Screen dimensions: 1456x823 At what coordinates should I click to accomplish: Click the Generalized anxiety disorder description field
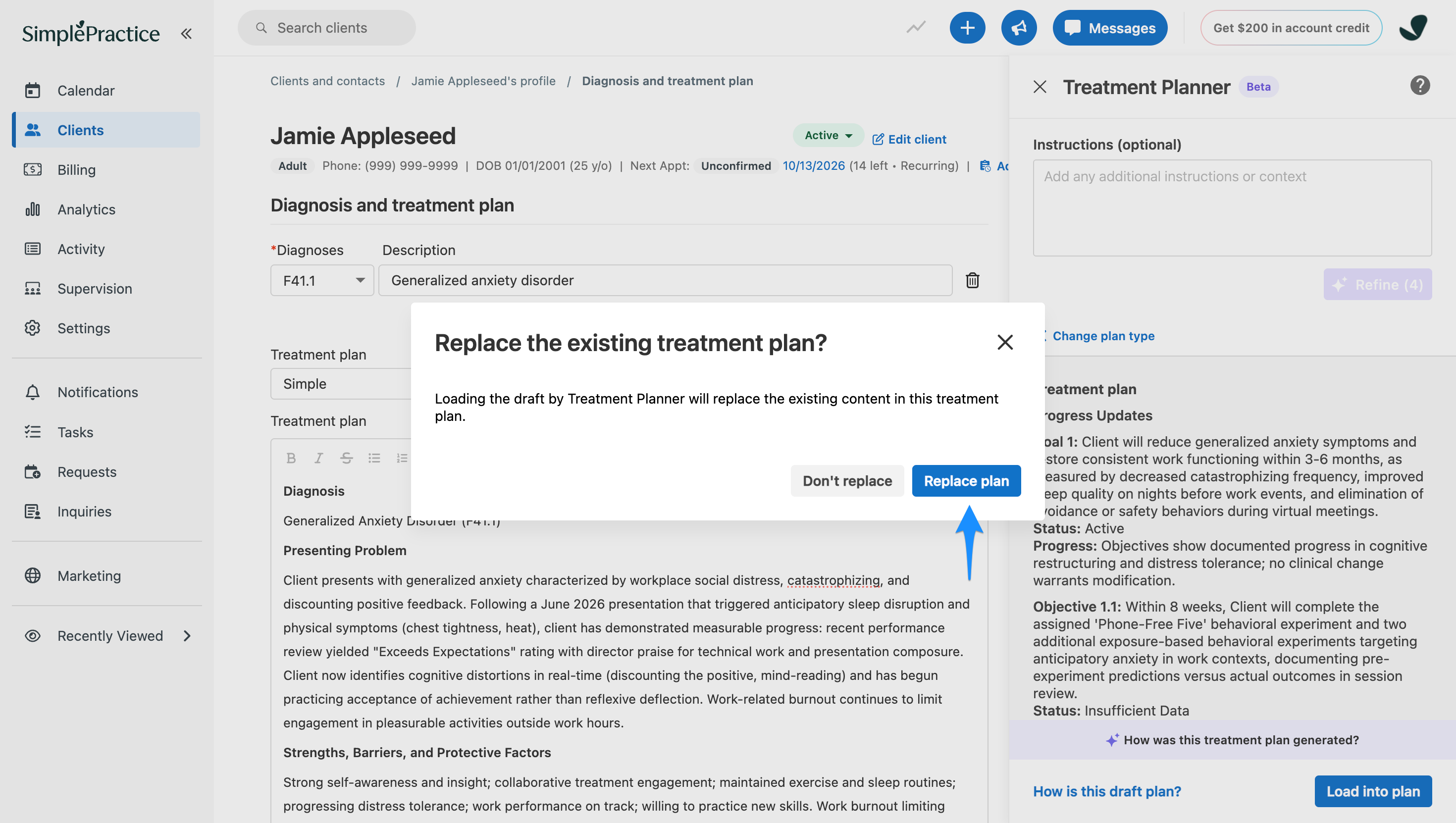point(665,280)
